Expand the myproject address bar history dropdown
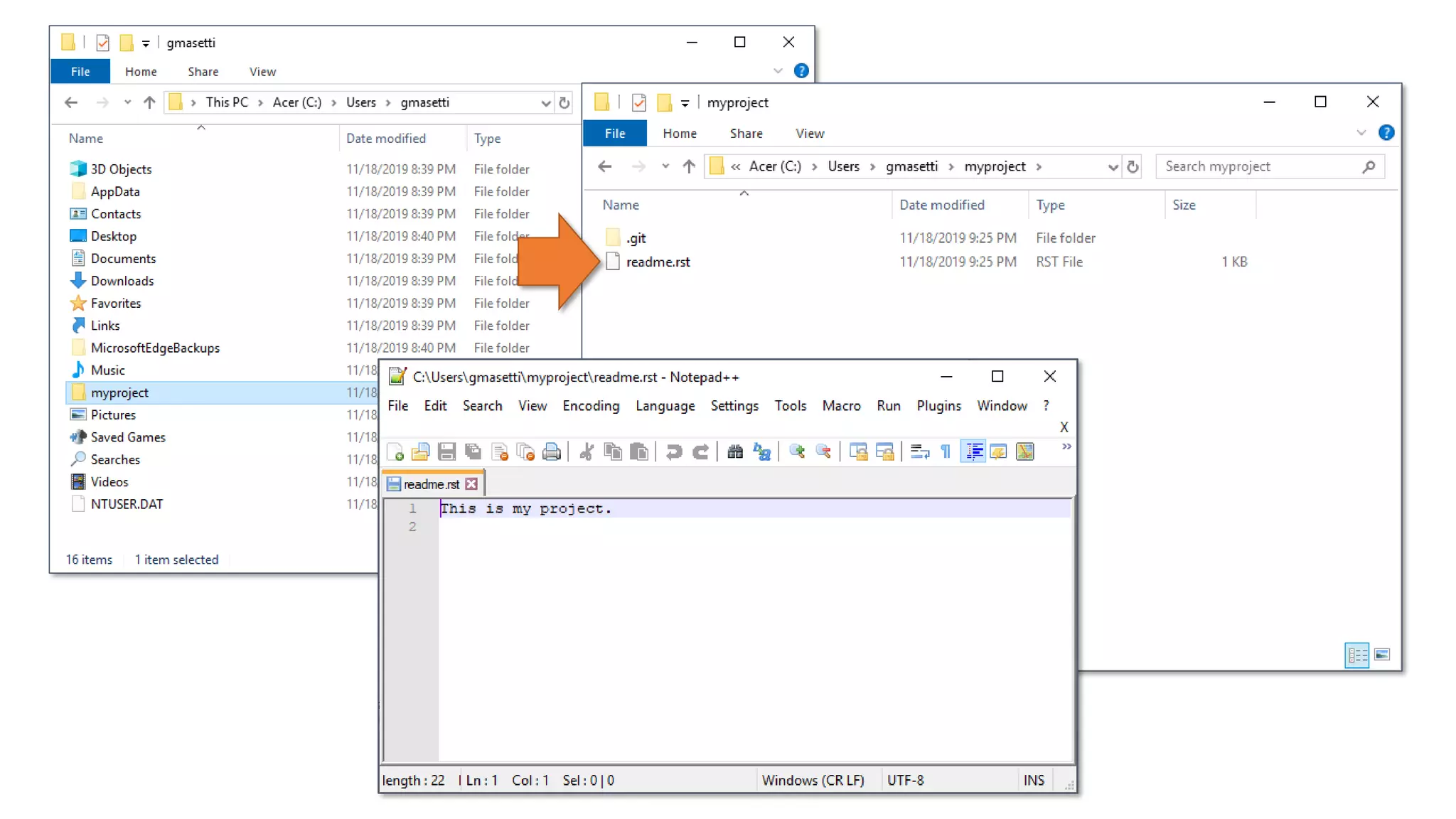 (1113, 167)
